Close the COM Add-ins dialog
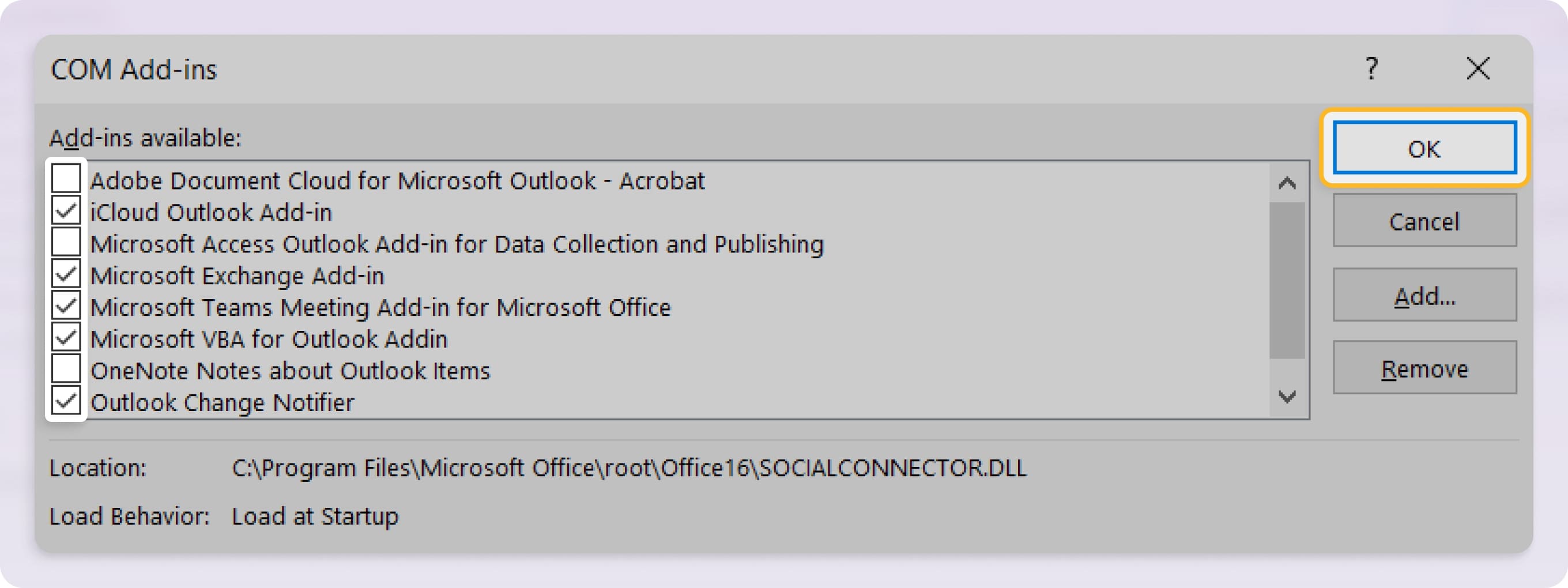This screenshot has width=1568, height=588. pos(1479,69)
